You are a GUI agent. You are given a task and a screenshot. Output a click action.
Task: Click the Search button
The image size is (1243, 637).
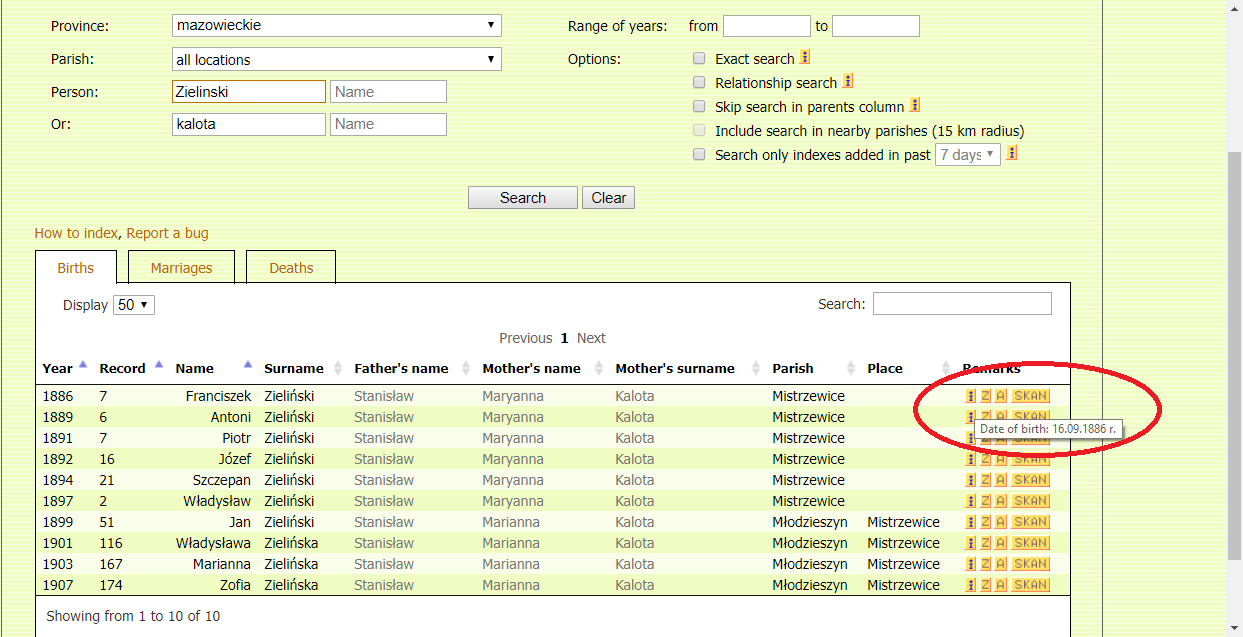pos(522,197)
